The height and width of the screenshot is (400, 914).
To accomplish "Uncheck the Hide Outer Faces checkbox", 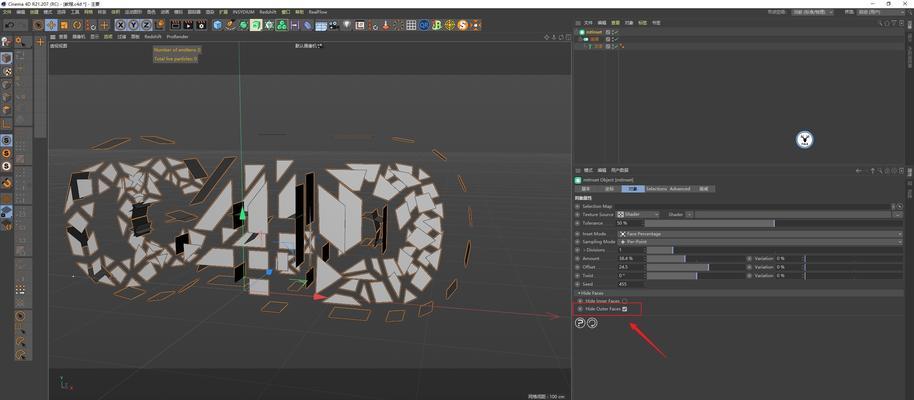I will [x=625, y=309].
